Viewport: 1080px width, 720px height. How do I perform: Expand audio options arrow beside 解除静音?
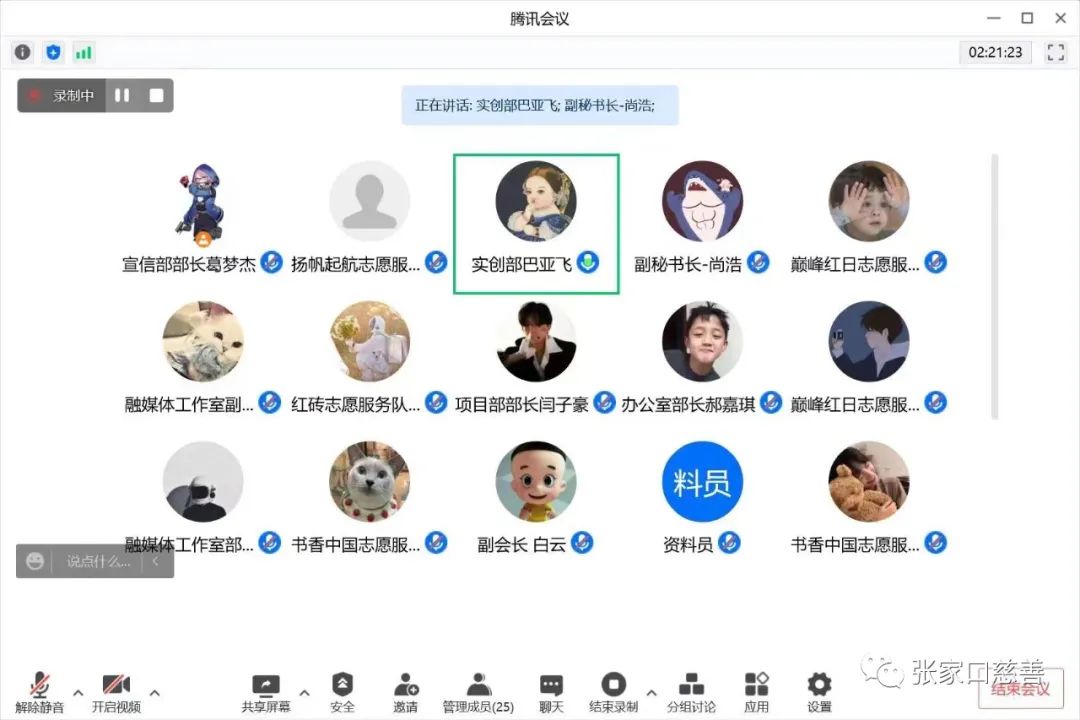pos(78,692)
